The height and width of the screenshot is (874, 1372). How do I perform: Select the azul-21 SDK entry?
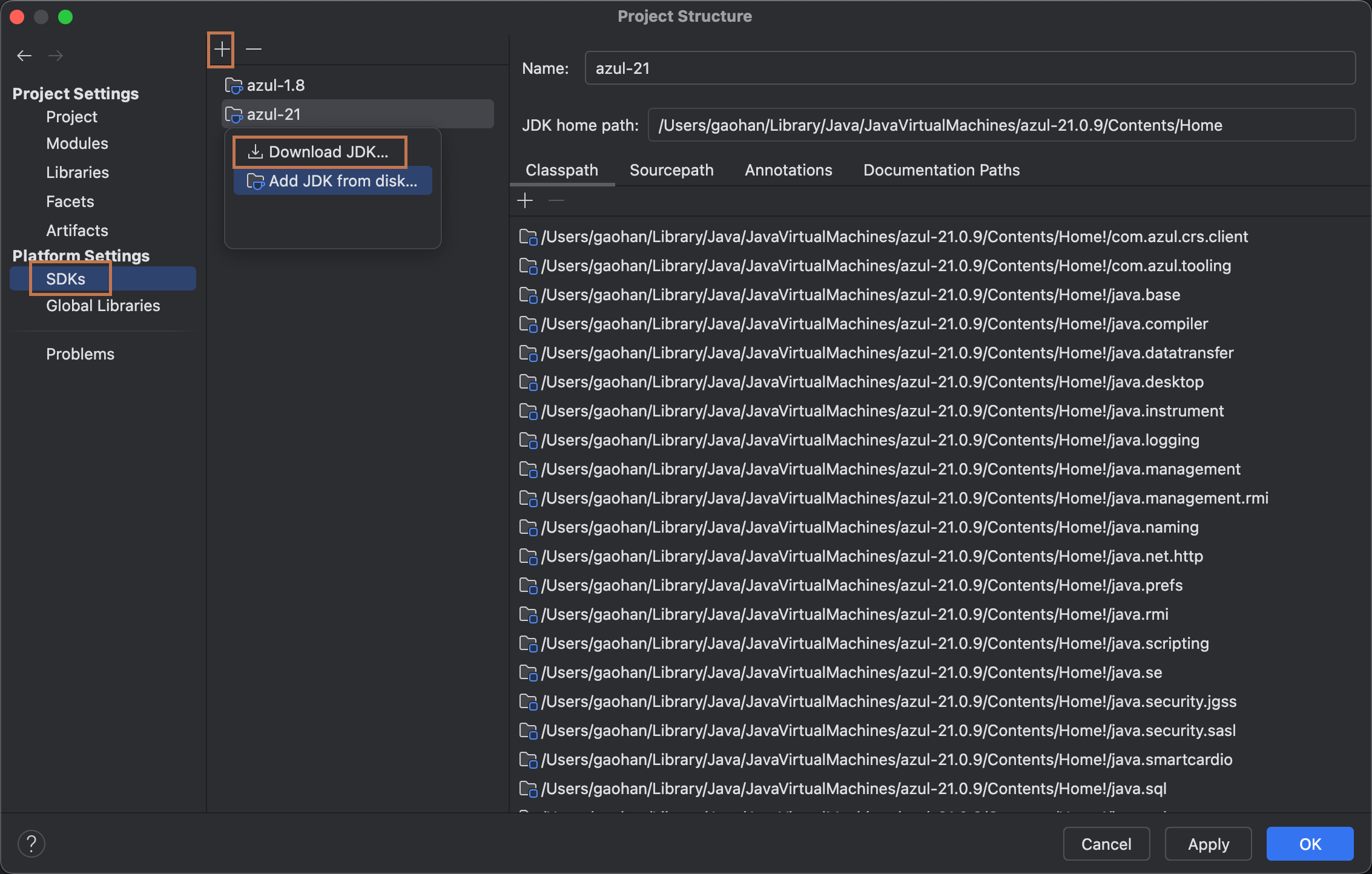click(274, 114)
